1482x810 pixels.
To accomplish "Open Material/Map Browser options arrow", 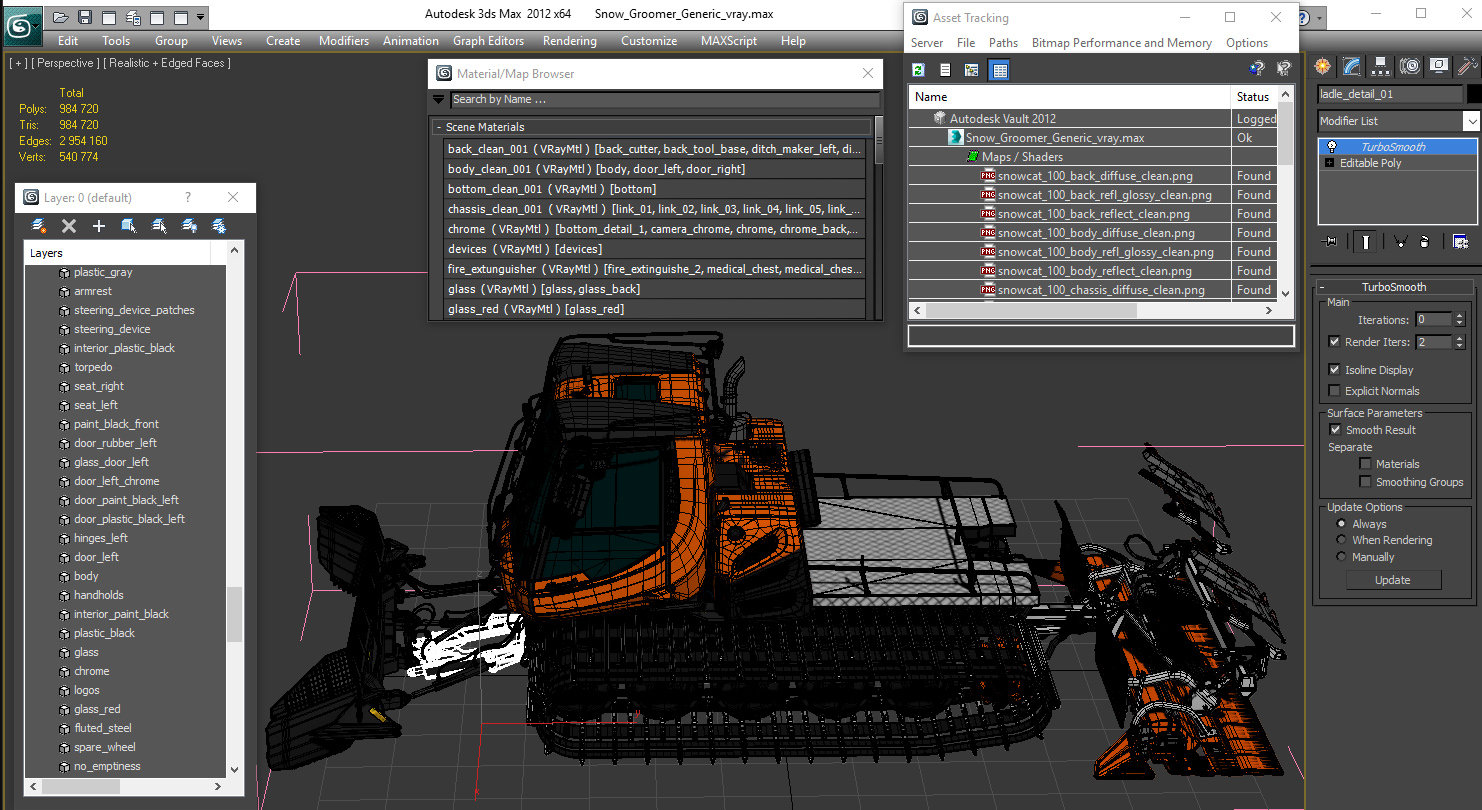I will (438, 99).
